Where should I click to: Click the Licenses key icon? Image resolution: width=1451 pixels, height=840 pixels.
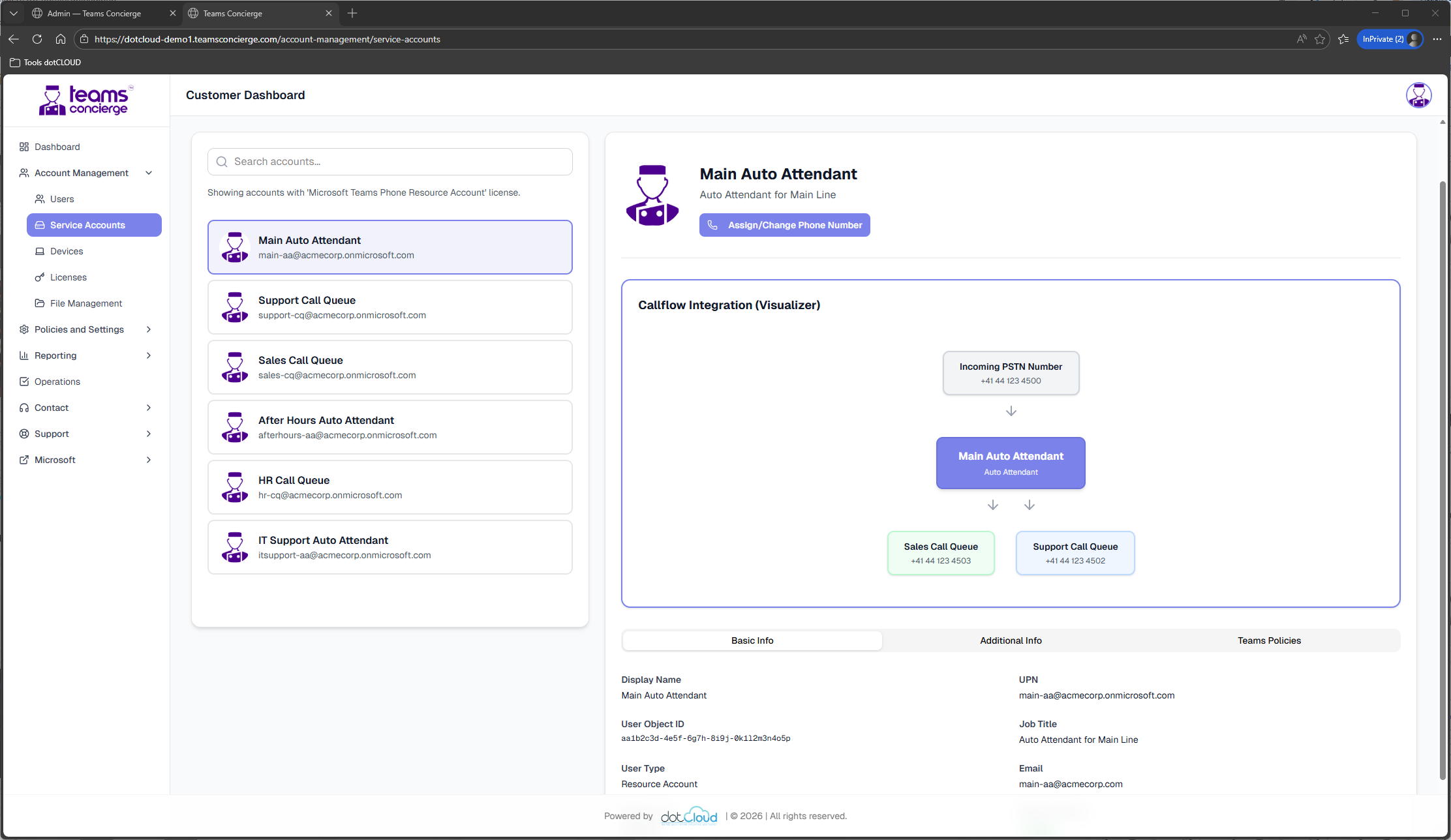click(x=40, y=277)
